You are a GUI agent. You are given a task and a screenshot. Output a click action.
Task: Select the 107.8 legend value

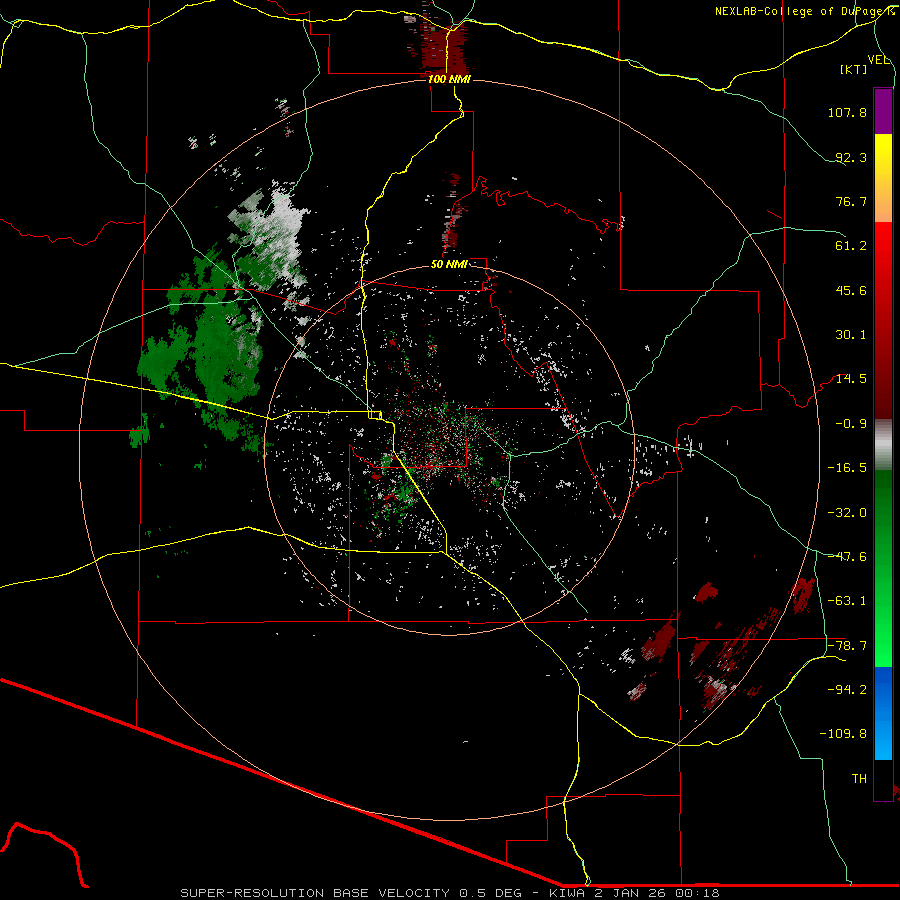coord(847,112)
